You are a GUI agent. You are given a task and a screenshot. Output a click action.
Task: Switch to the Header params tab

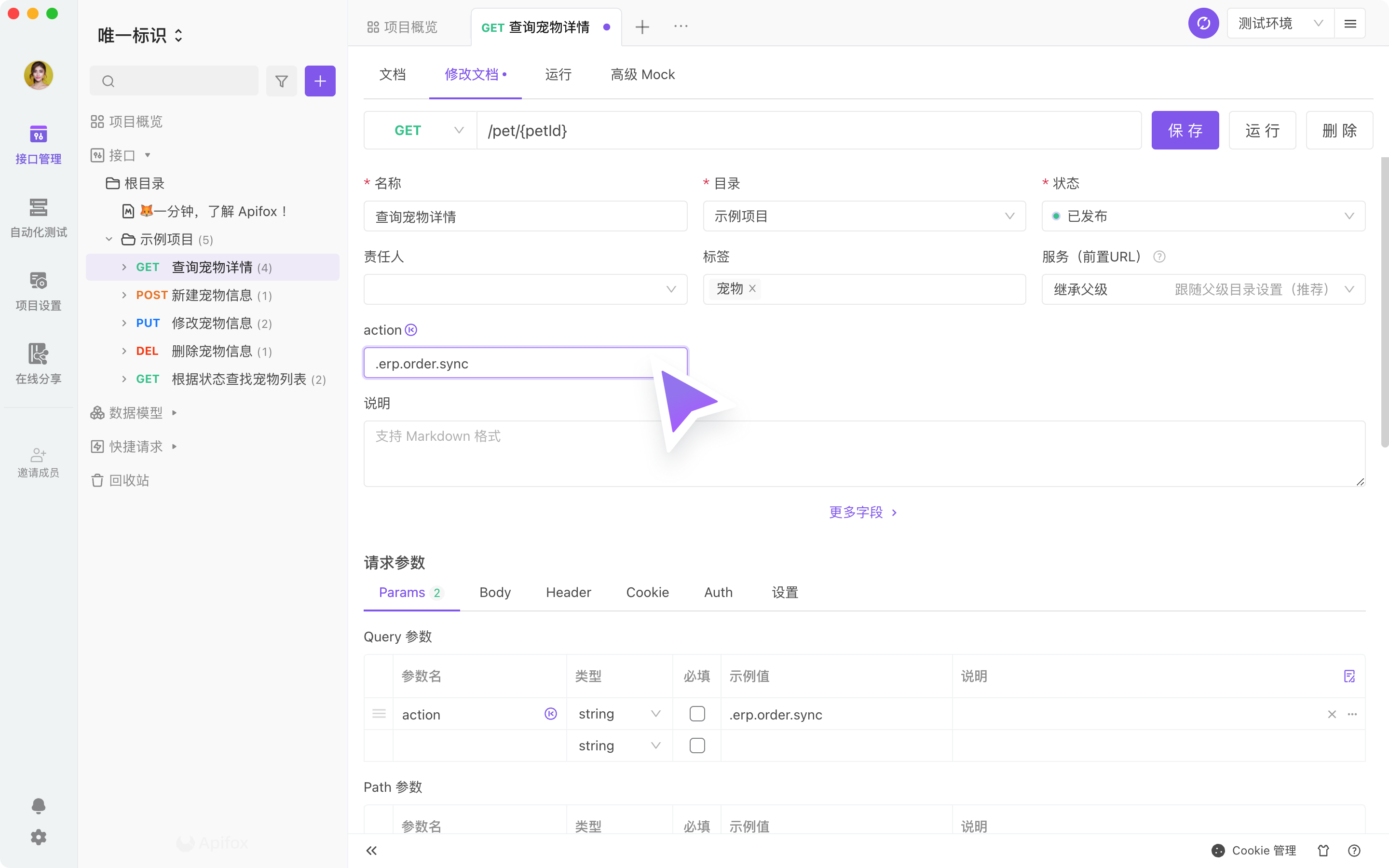click(568, 593)
